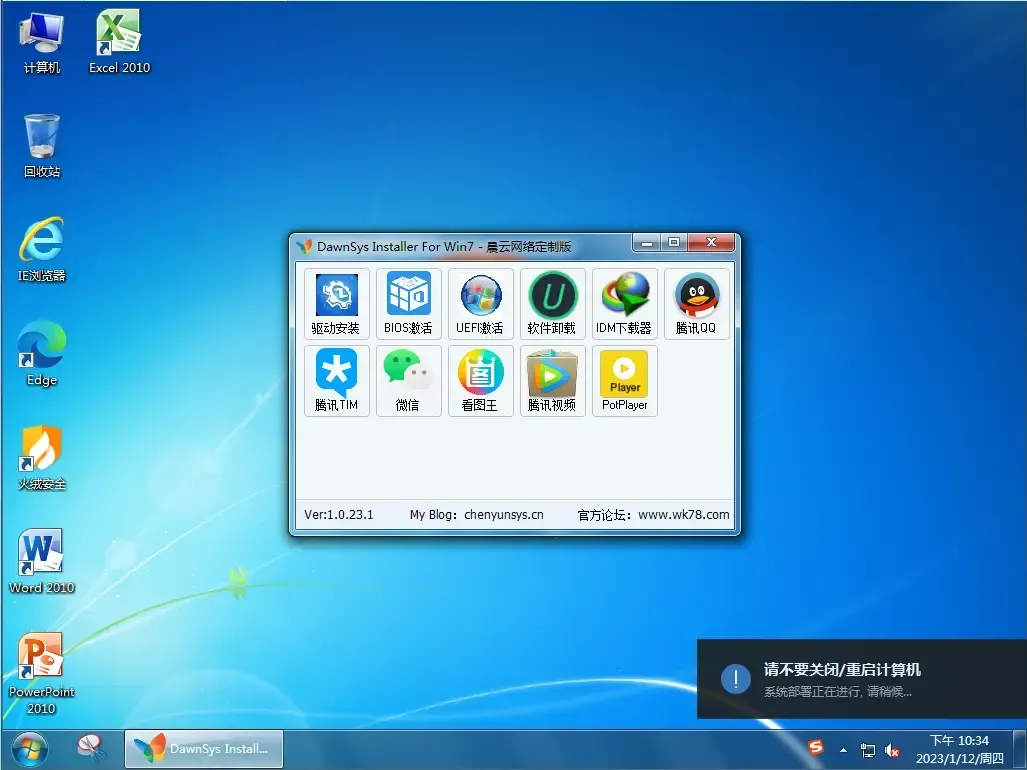This screenshot has height=770, width=1027.
Task: Click the Sogou input tray icon
Action: point(816,748)
